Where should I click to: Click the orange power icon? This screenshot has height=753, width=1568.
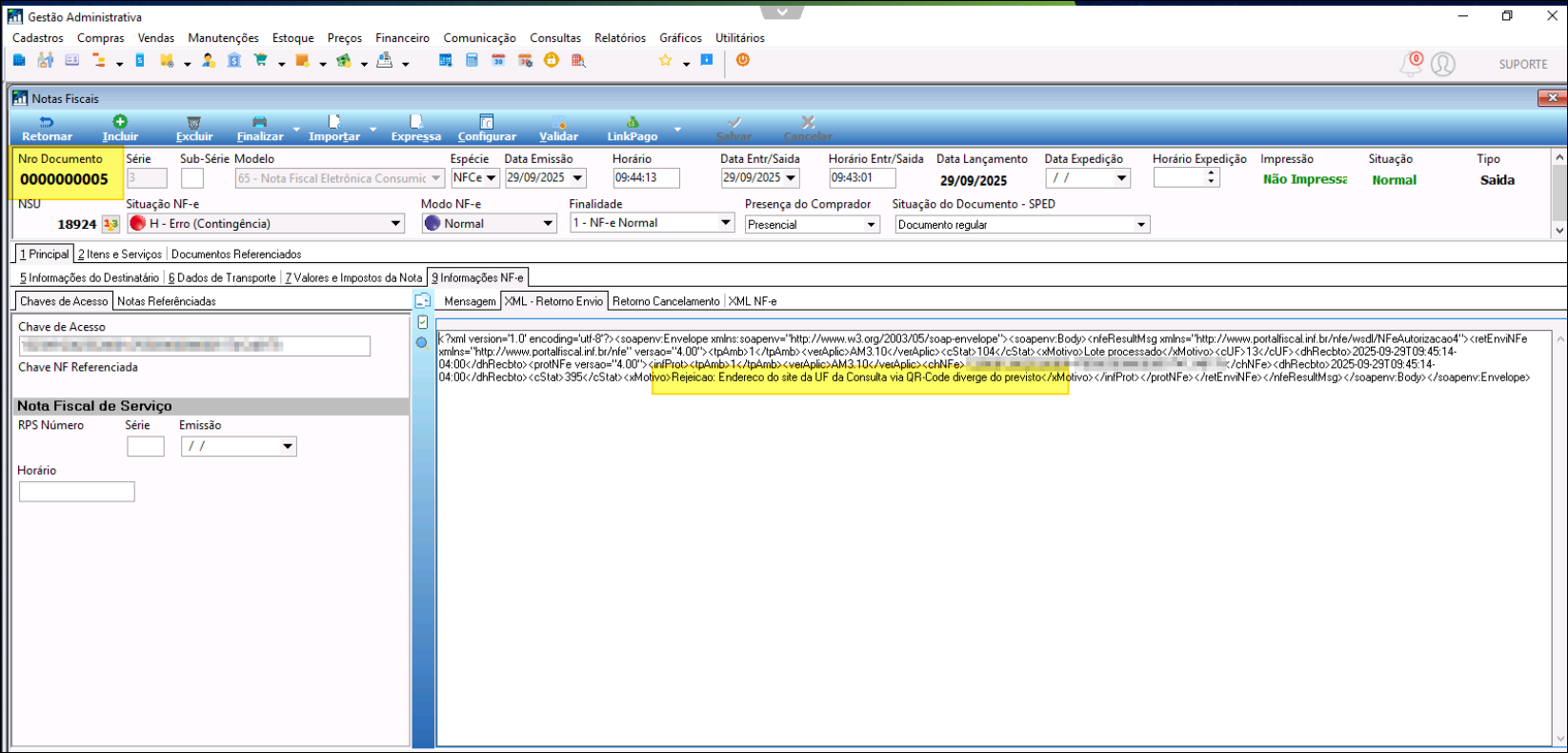click(x=743, y=60)
